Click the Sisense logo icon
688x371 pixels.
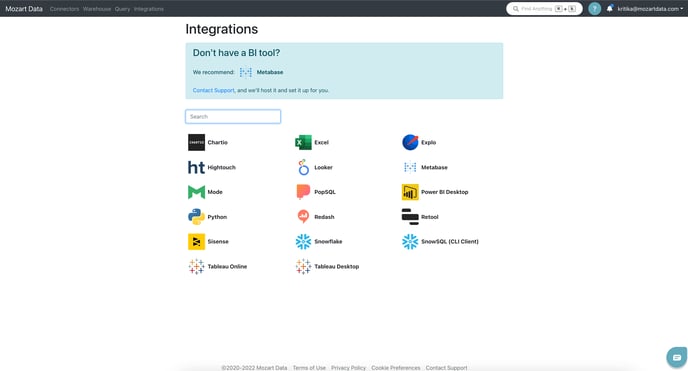click(x=196, y=242)
